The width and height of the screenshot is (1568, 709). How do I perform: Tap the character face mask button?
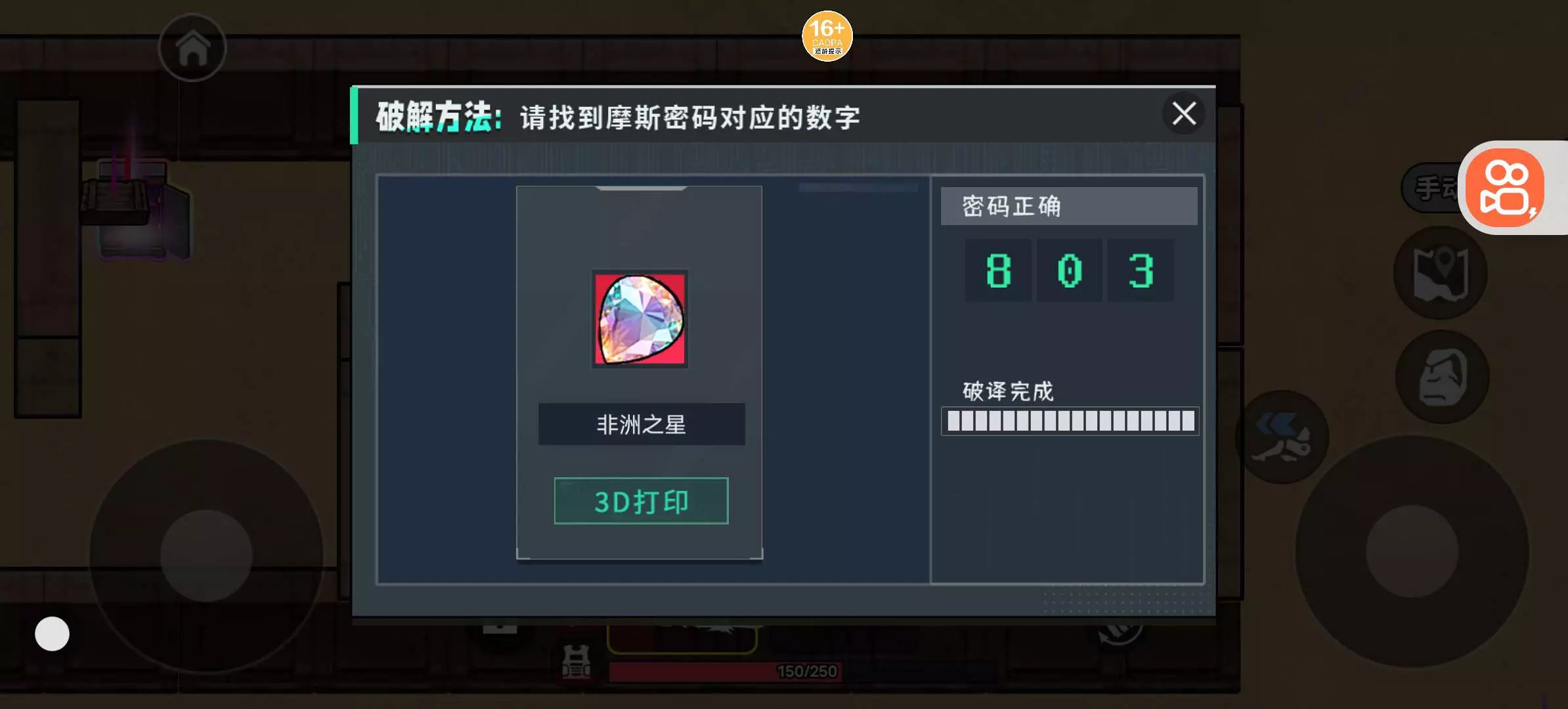[1443, 377]
